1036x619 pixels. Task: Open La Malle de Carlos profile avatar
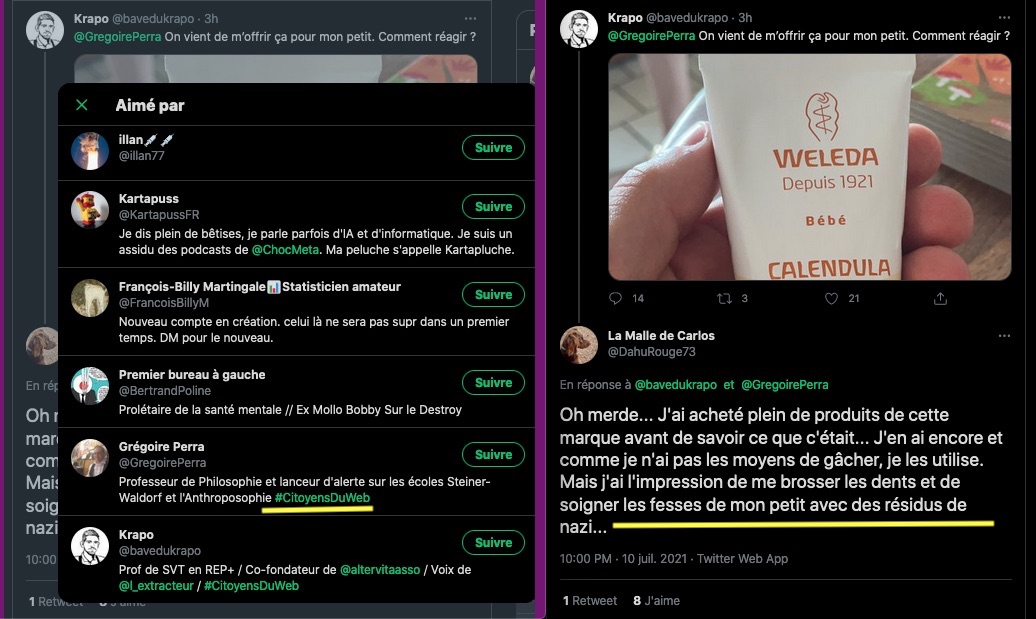(x=579, y=344)
